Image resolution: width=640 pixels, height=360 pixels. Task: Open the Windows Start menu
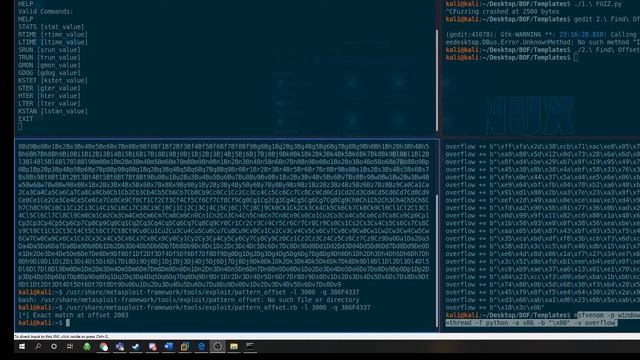[22, 347]
